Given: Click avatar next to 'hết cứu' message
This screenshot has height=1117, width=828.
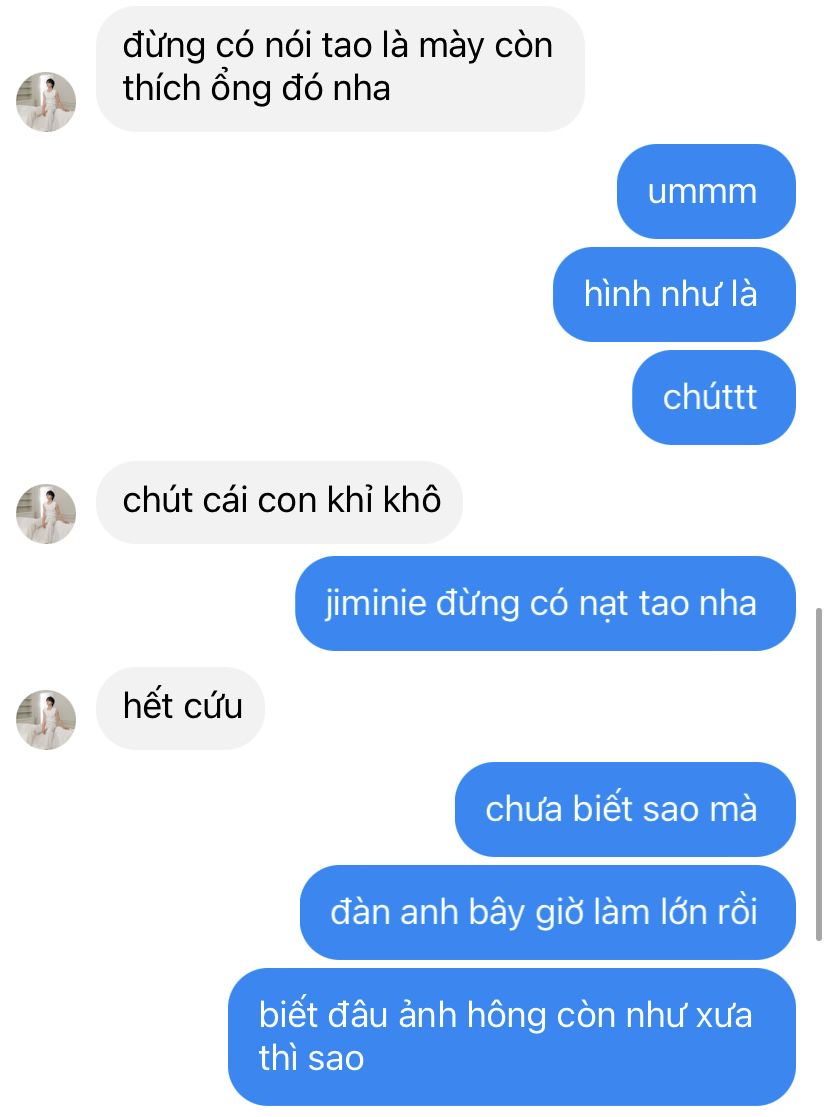Looking at the screenshot, I should click(x=46, y=719).
